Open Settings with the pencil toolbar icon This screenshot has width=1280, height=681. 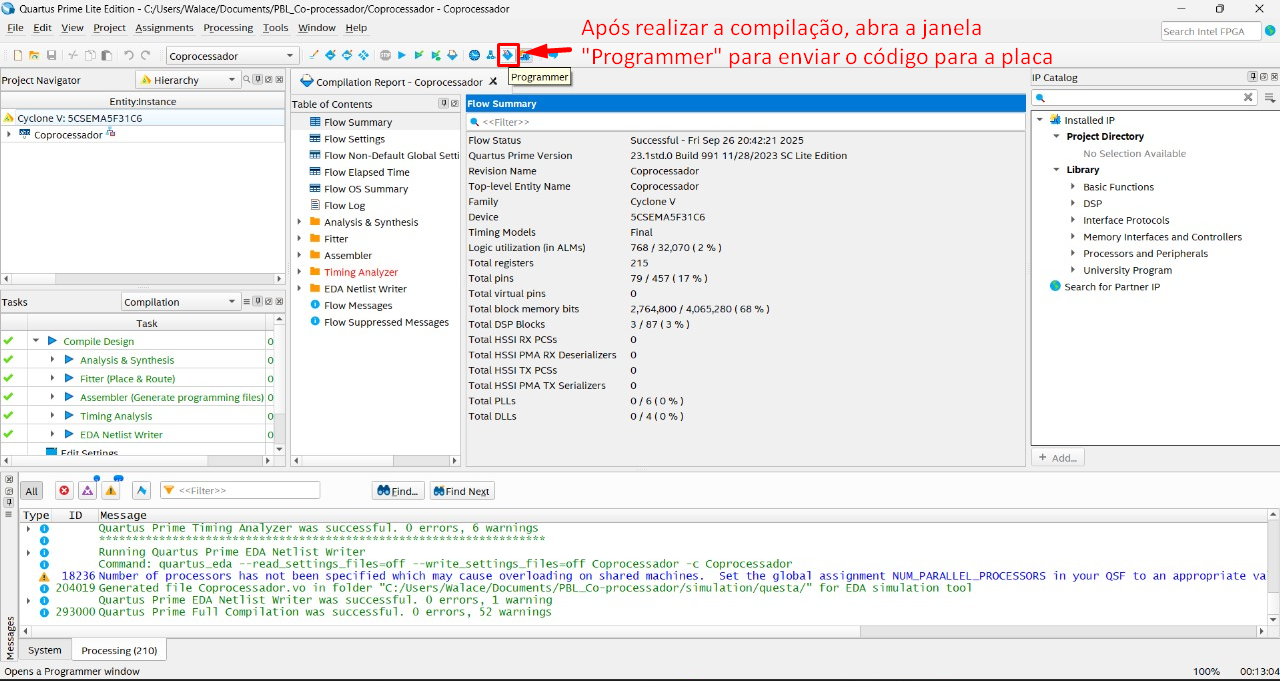[313, 55]
